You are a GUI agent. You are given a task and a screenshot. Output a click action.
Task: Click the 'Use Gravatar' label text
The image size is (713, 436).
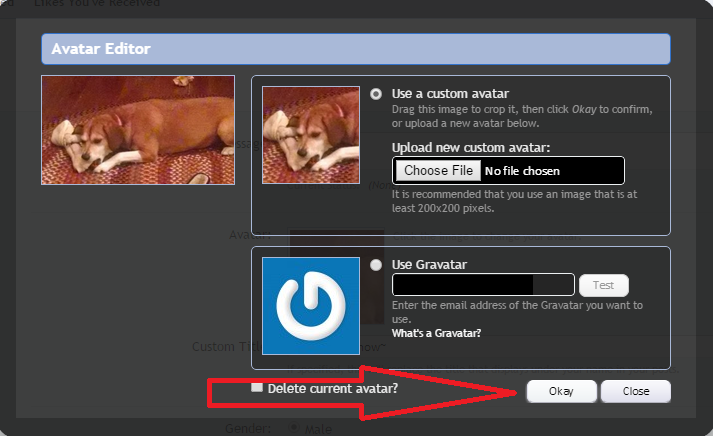click(429, 265)
